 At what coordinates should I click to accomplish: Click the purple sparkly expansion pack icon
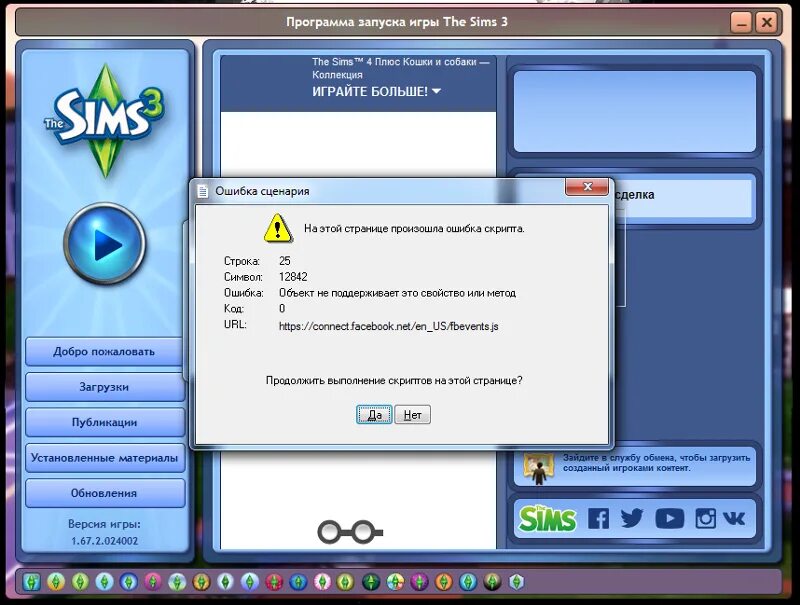click(419, 582)
